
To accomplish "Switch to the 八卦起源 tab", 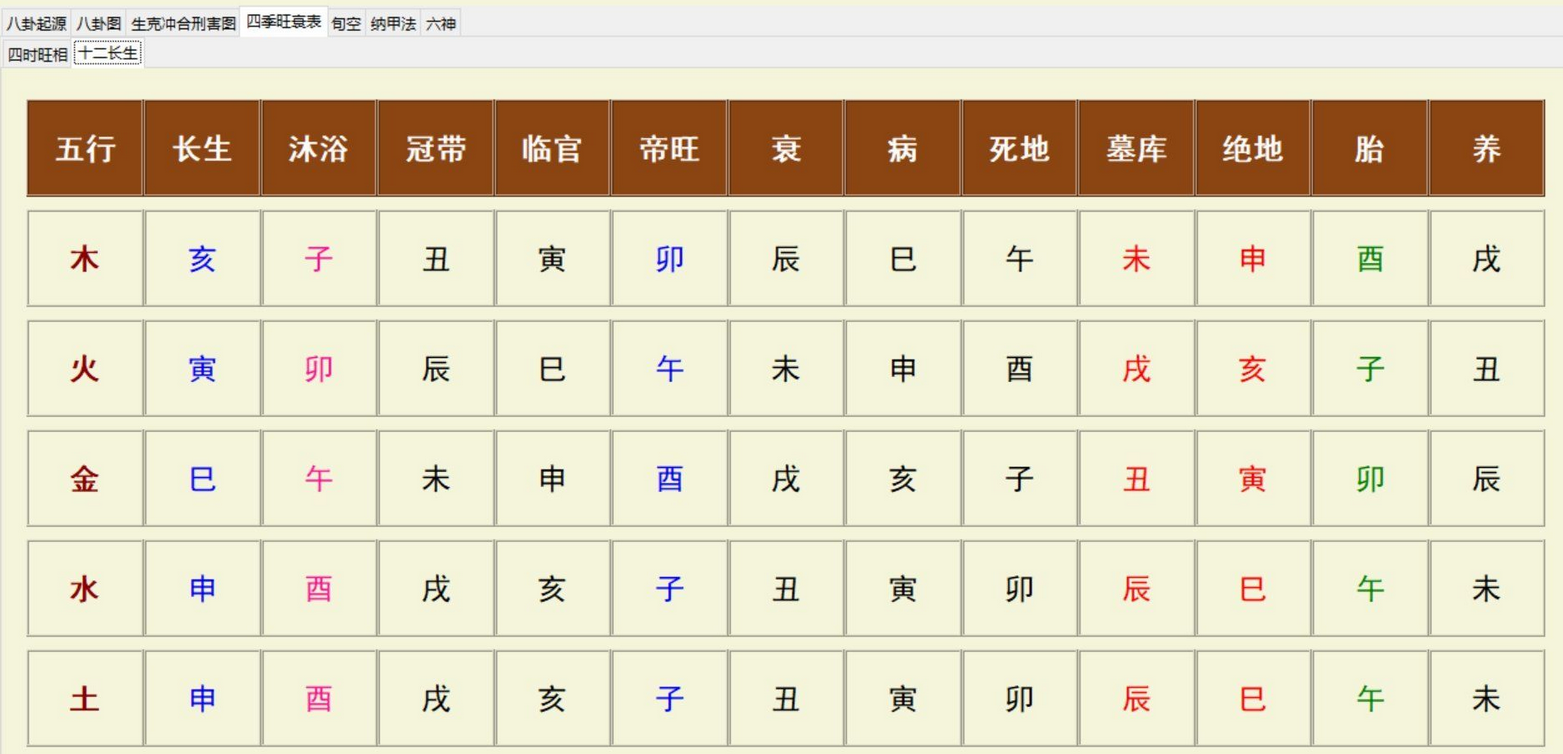I will (x=38, y=19).
